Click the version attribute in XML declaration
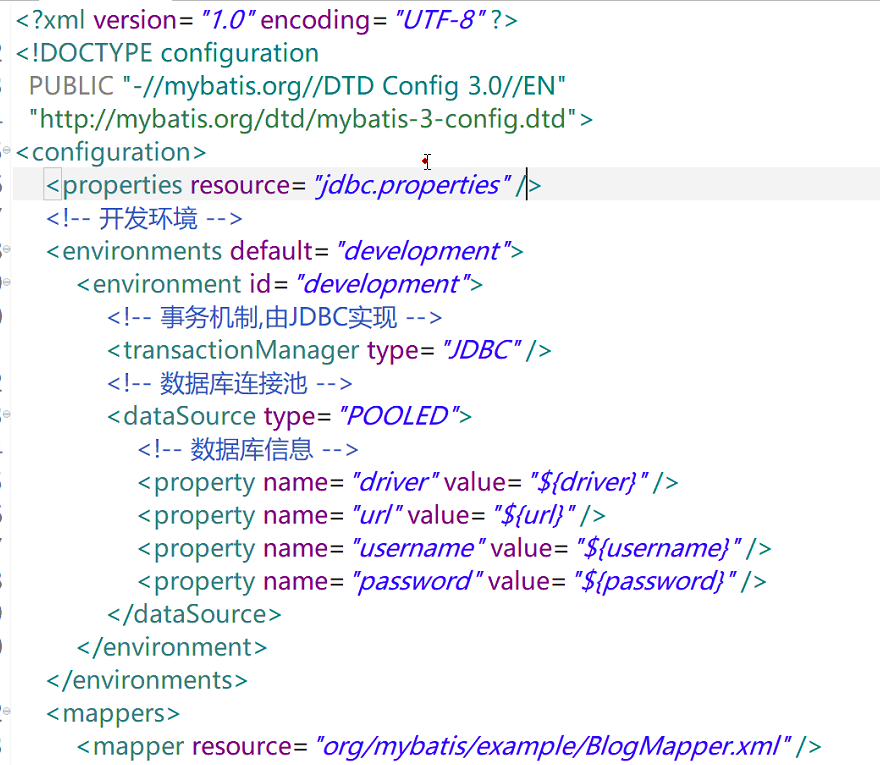The width and height of the screenshot is (880, 765). click(x=135, y=20)
